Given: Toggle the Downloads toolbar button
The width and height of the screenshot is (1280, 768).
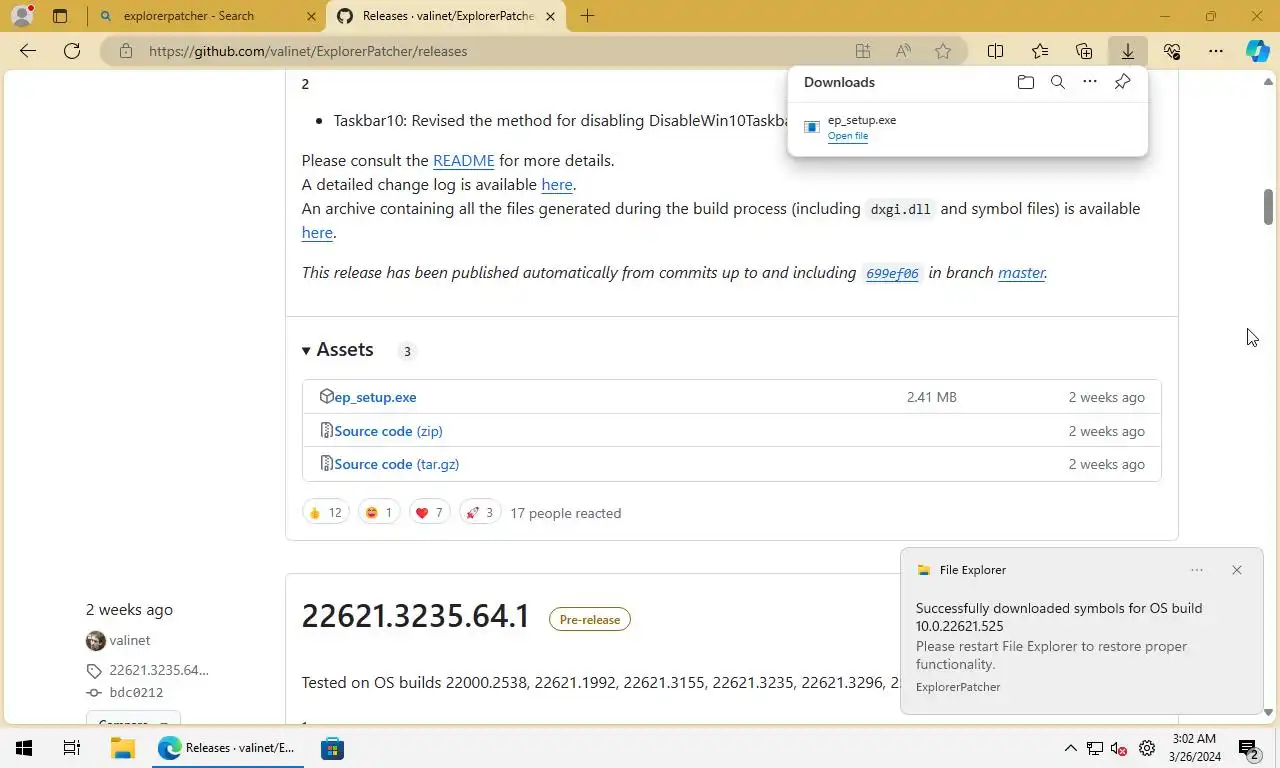Looking at the screenshot, I should point(1128,51).
